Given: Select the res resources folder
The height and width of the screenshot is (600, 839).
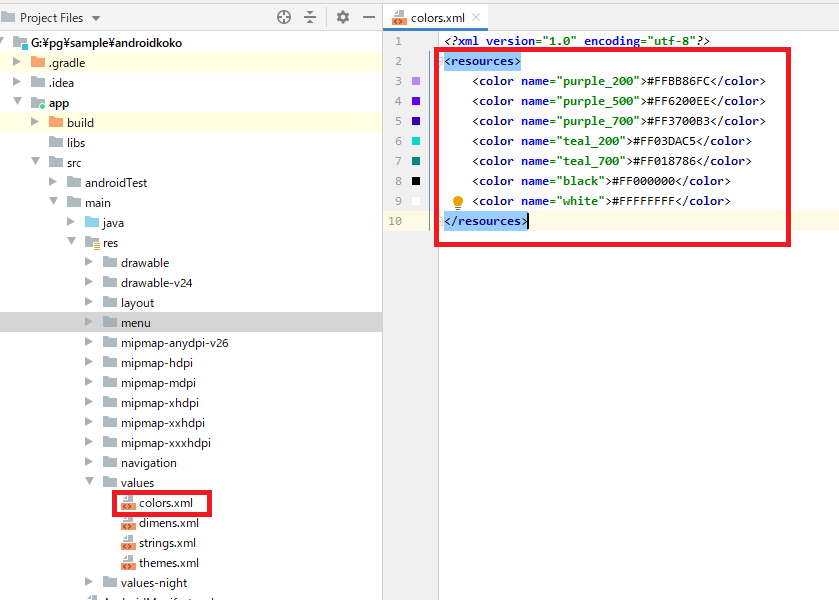Looking at the screenshot, I should tap(110, 243).
